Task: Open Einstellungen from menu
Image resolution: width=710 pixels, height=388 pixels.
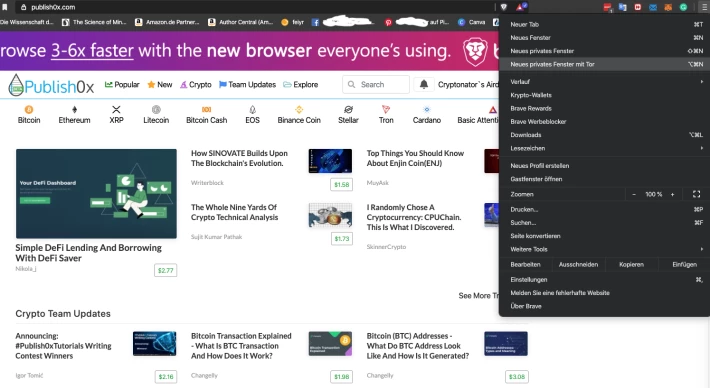Action: [x=604, y=280]
